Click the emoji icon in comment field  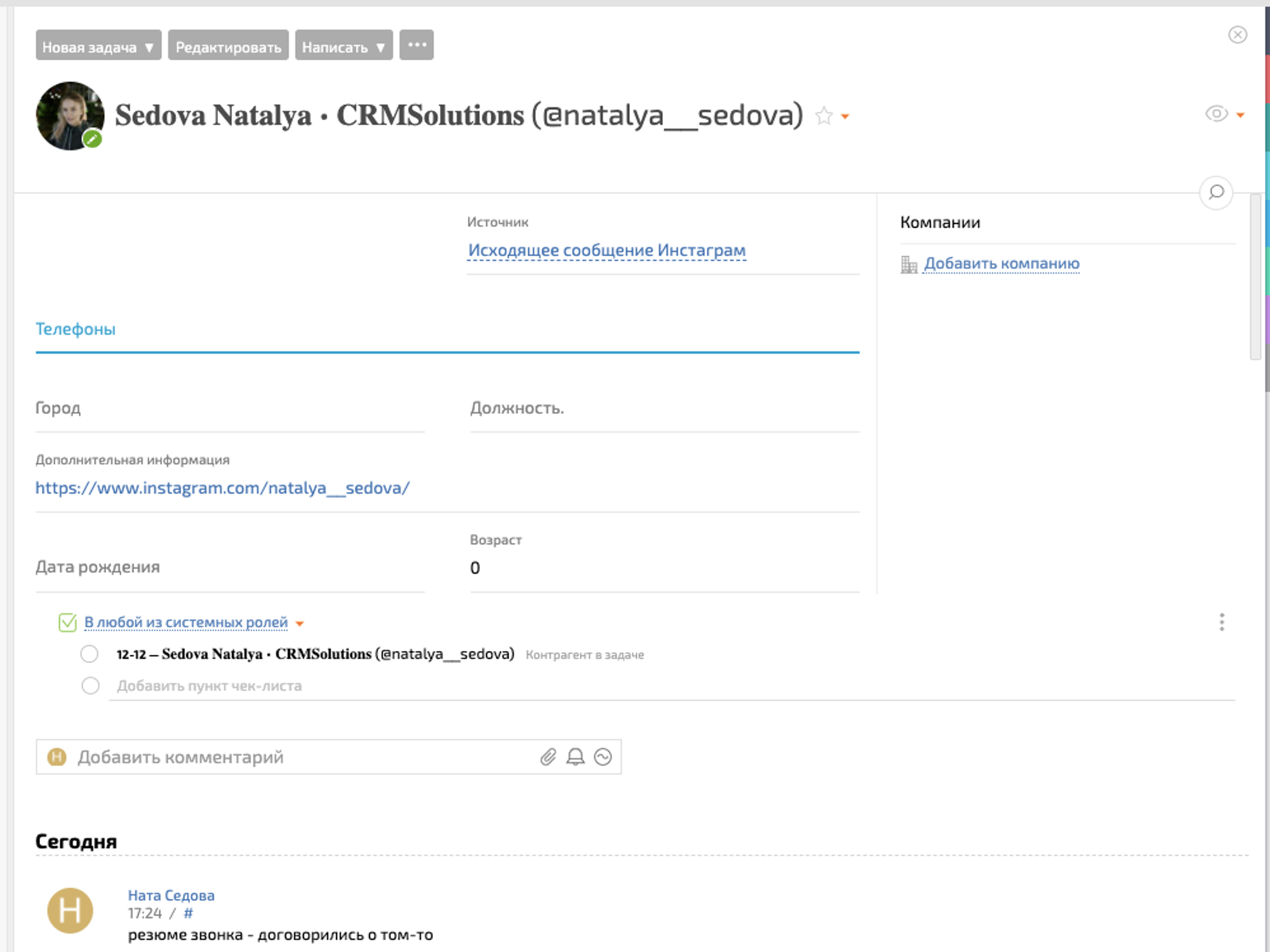[x=603, y=756]
